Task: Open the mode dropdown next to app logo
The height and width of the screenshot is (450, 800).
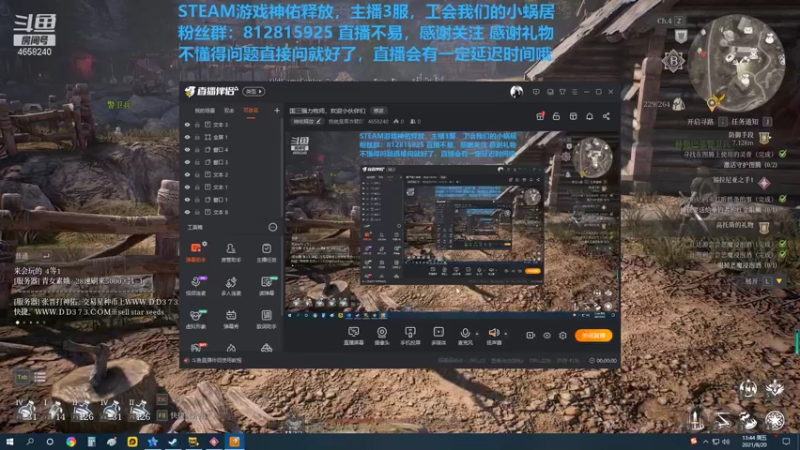Action: 254,92
